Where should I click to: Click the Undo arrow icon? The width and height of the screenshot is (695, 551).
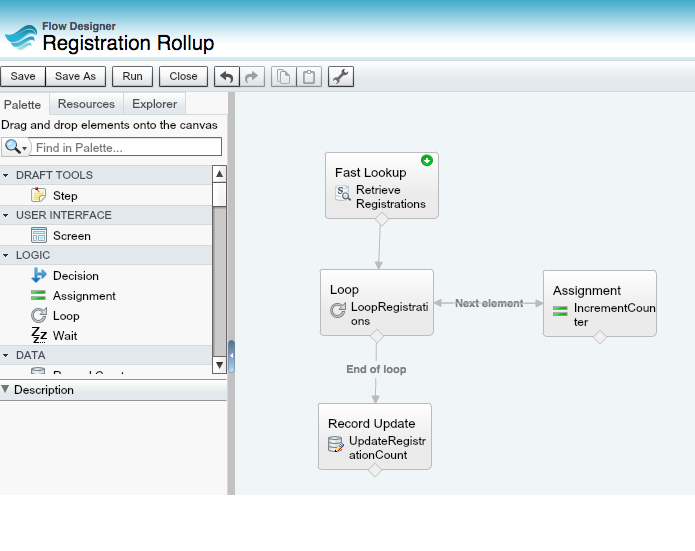[227, 77]
